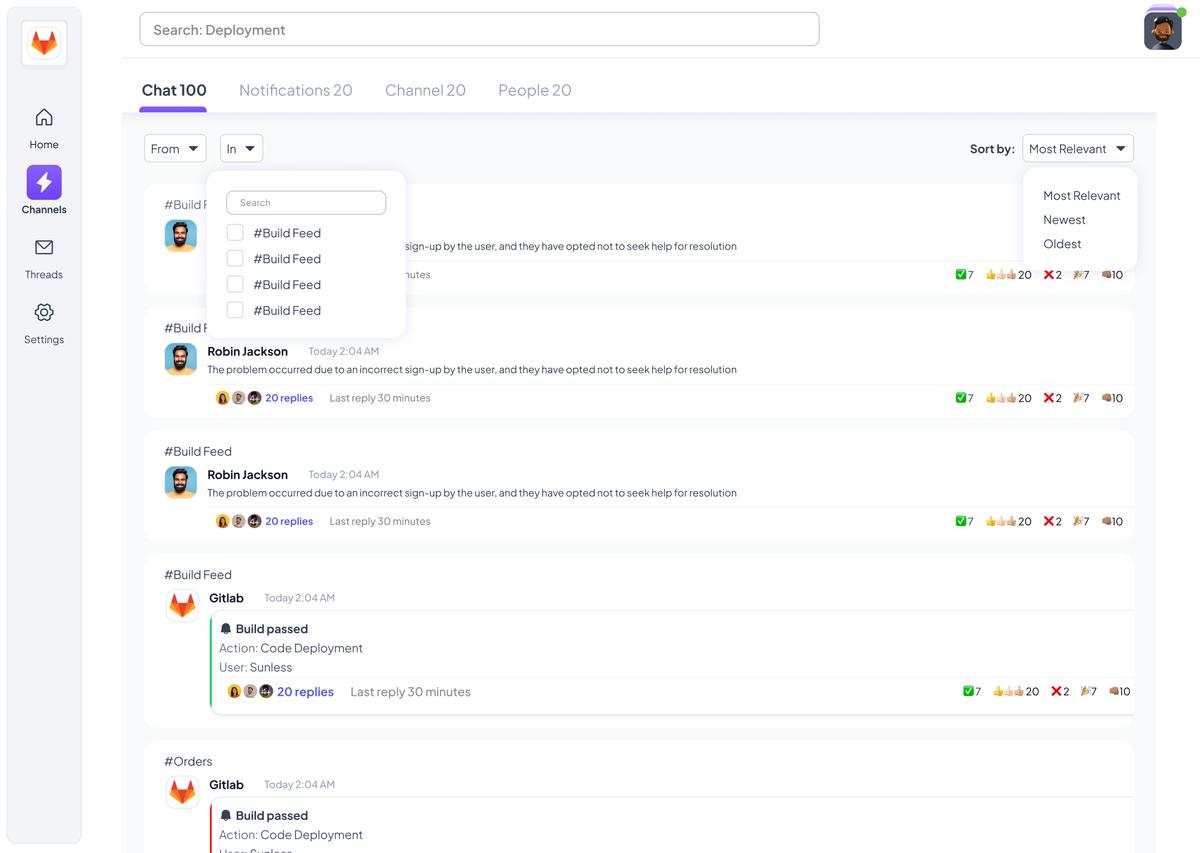Click Gitlab sender name in #Orders card
The image size is (1200, 853).
[226, 784]
